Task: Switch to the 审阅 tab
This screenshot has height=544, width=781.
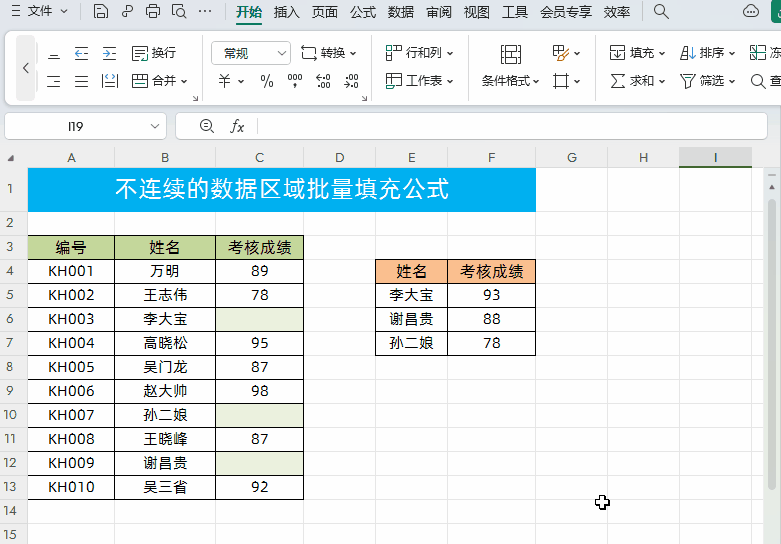Action: (439, 11)
